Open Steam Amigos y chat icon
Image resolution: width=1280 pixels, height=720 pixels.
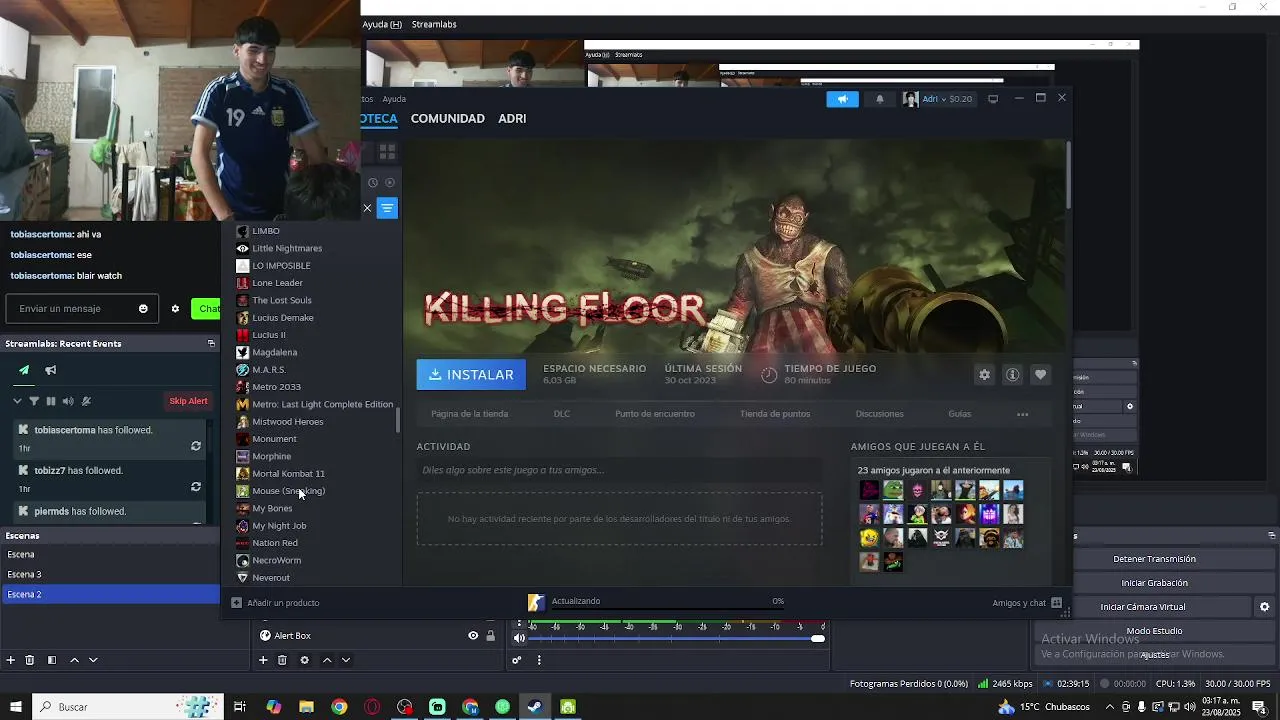(1056, 603)
